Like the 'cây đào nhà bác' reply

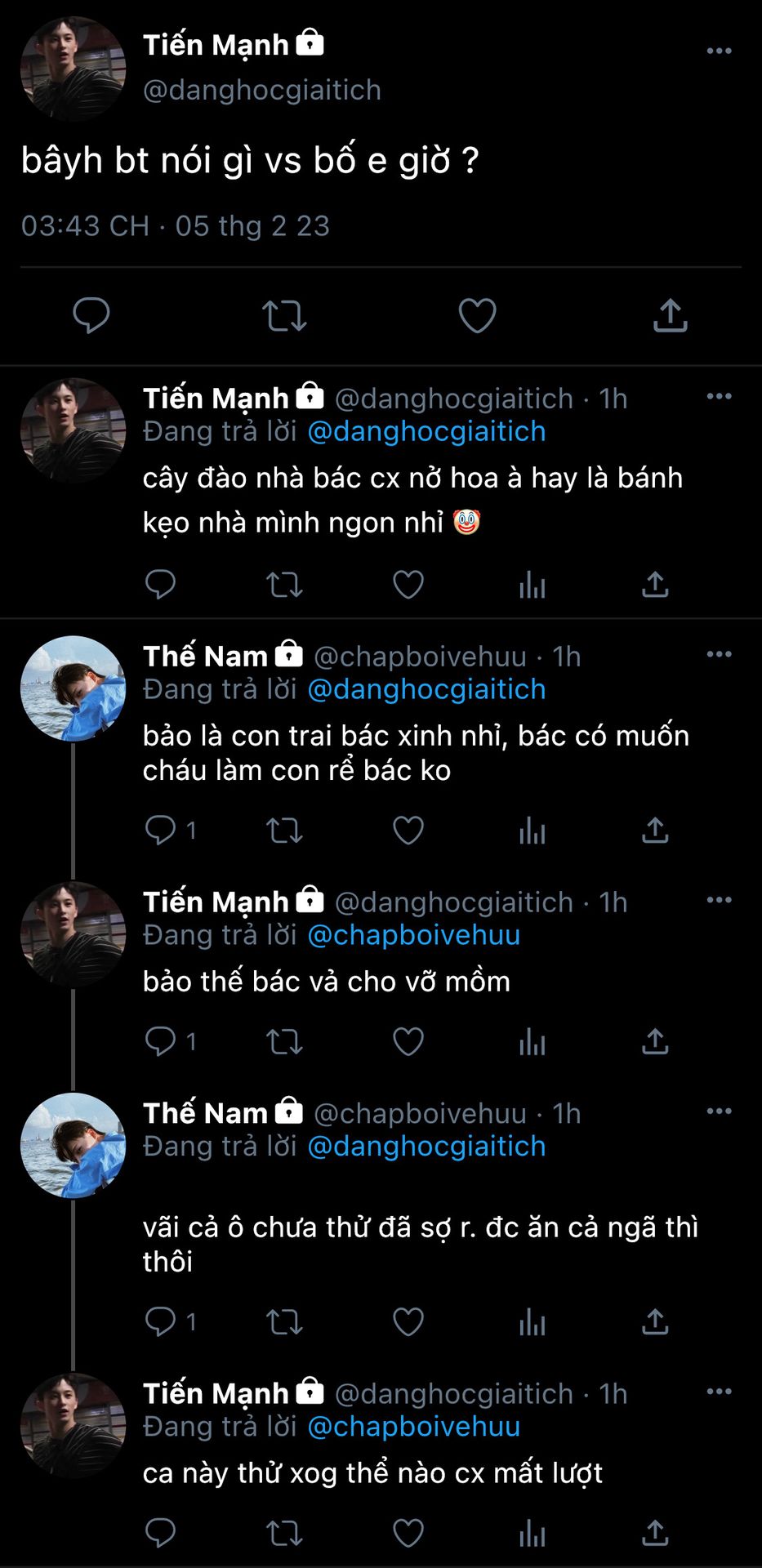(408, 585)
